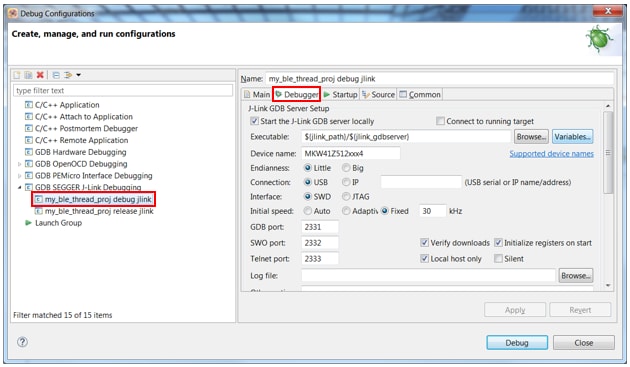The height and width of the screenshot is (367, 630).
Task: Click the Debug button
Action: pyautogui.click(x=517, y=342)
